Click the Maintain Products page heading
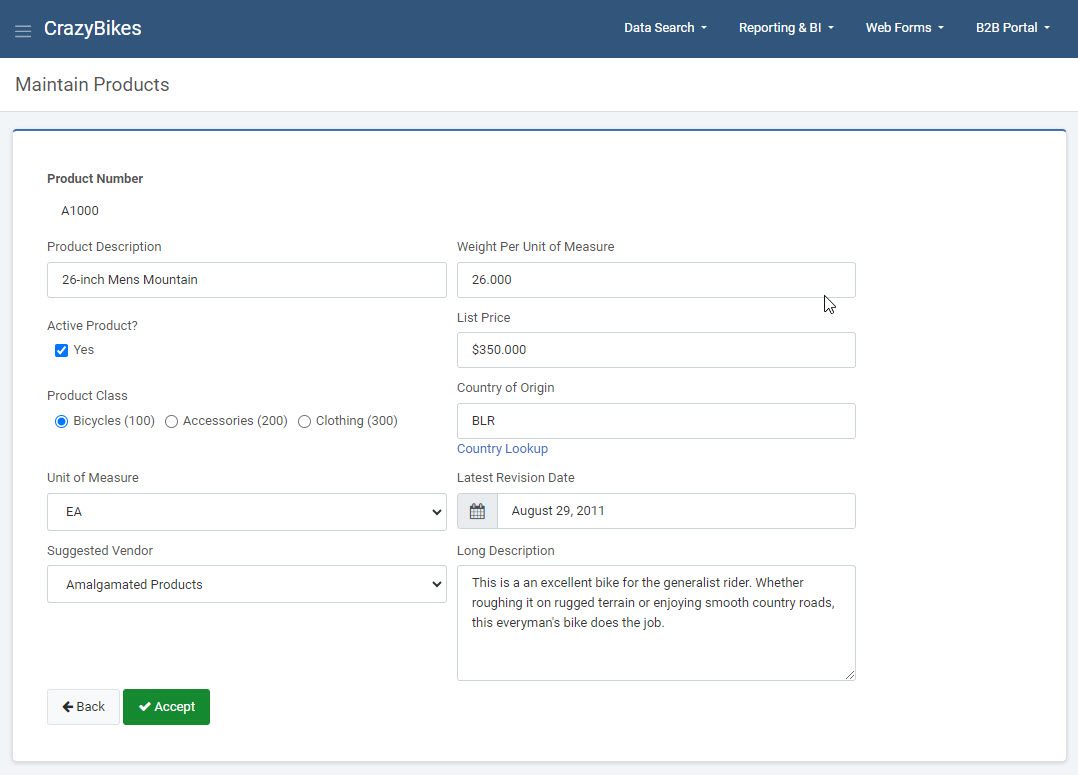Screen dimensions: 1078x775 (x=92, y=85)
